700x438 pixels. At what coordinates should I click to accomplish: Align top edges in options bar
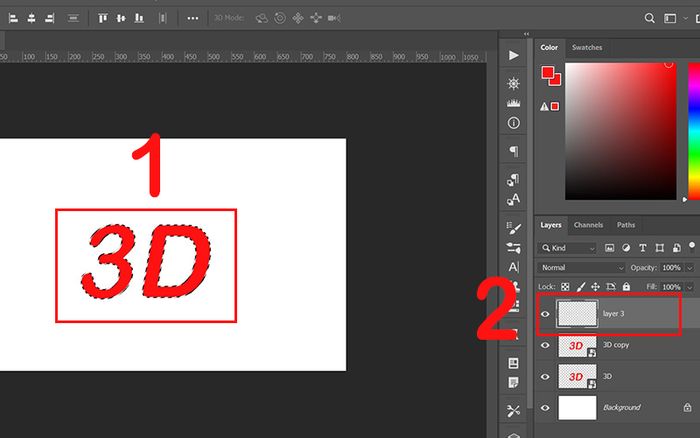[103, 18]
